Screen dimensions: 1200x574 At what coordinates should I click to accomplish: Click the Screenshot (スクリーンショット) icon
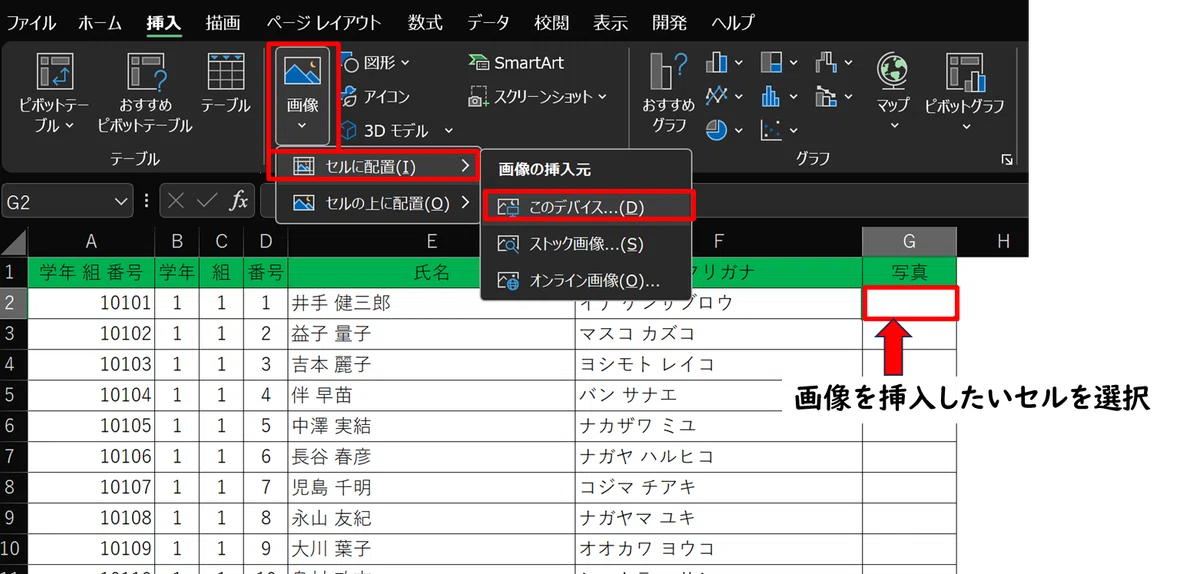[x=478, y=97]
